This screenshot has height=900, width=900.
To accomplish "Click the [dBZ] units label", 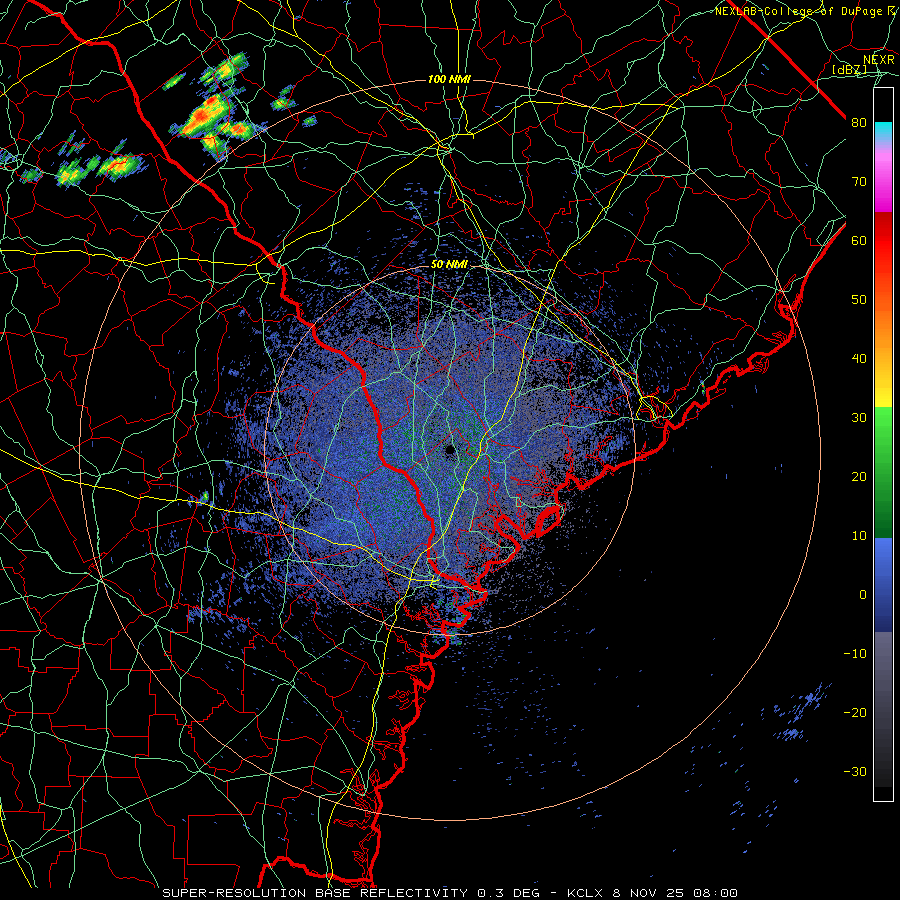I will pos(849,69).
